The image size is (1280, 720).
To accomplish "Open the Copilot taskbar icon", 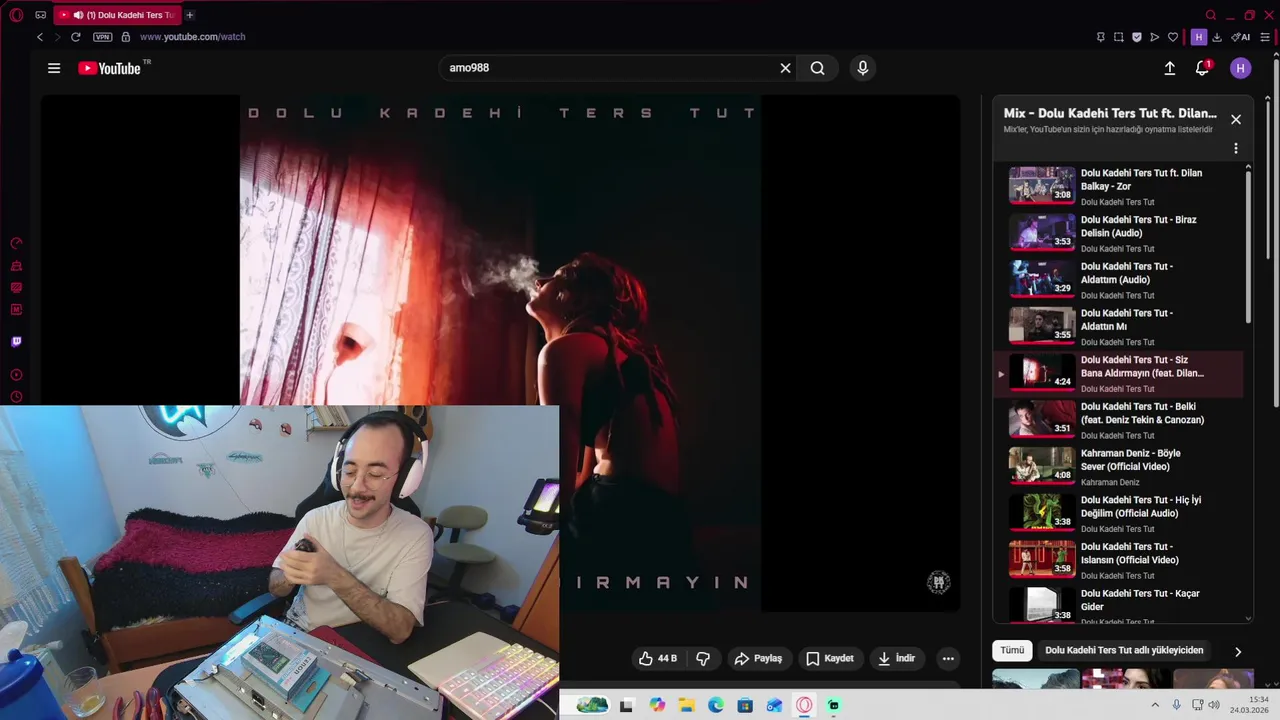I will [x=656, y=705].
